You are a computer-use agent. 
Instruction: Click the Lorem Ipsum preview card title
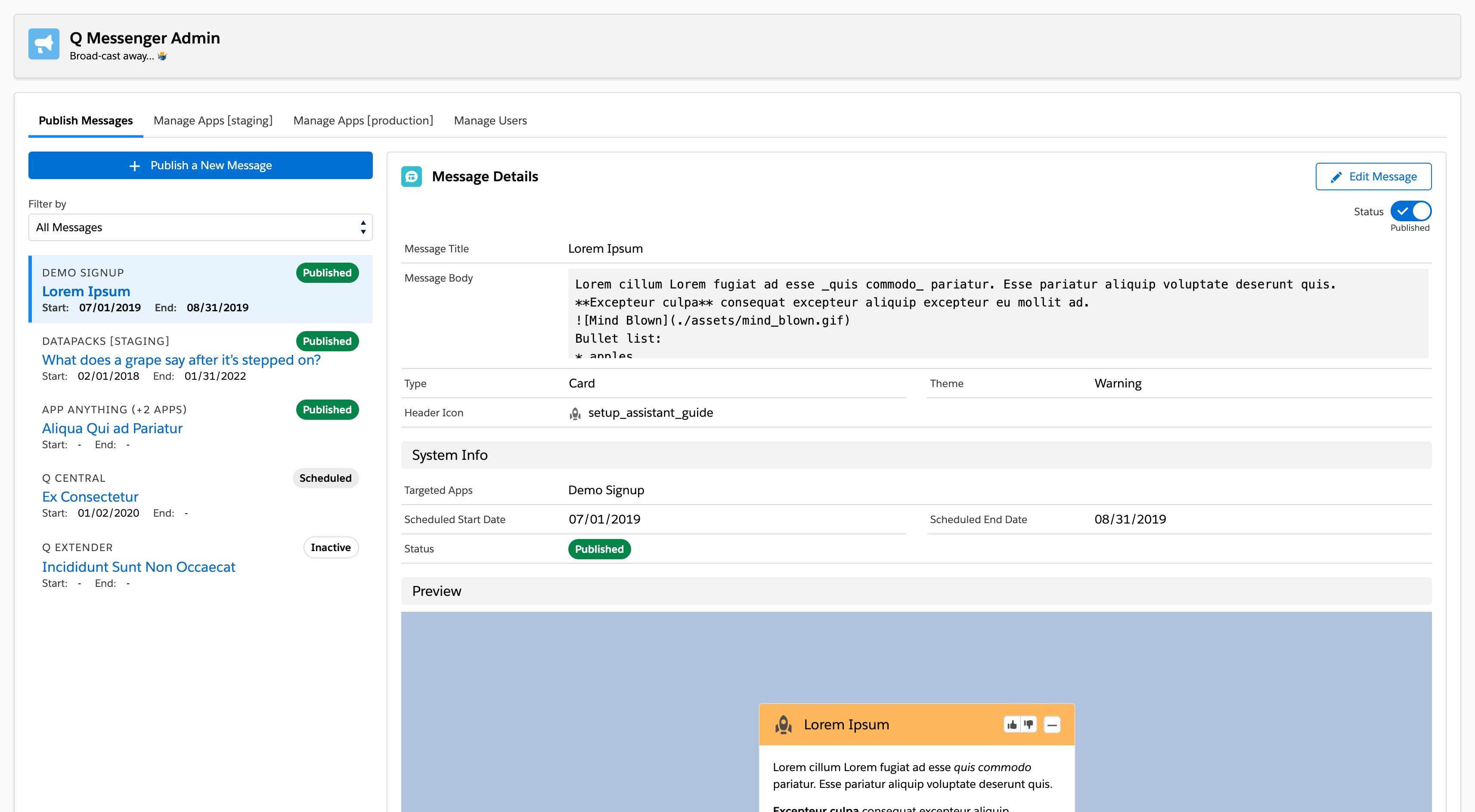pyautogui.click(x=846, y=725)
